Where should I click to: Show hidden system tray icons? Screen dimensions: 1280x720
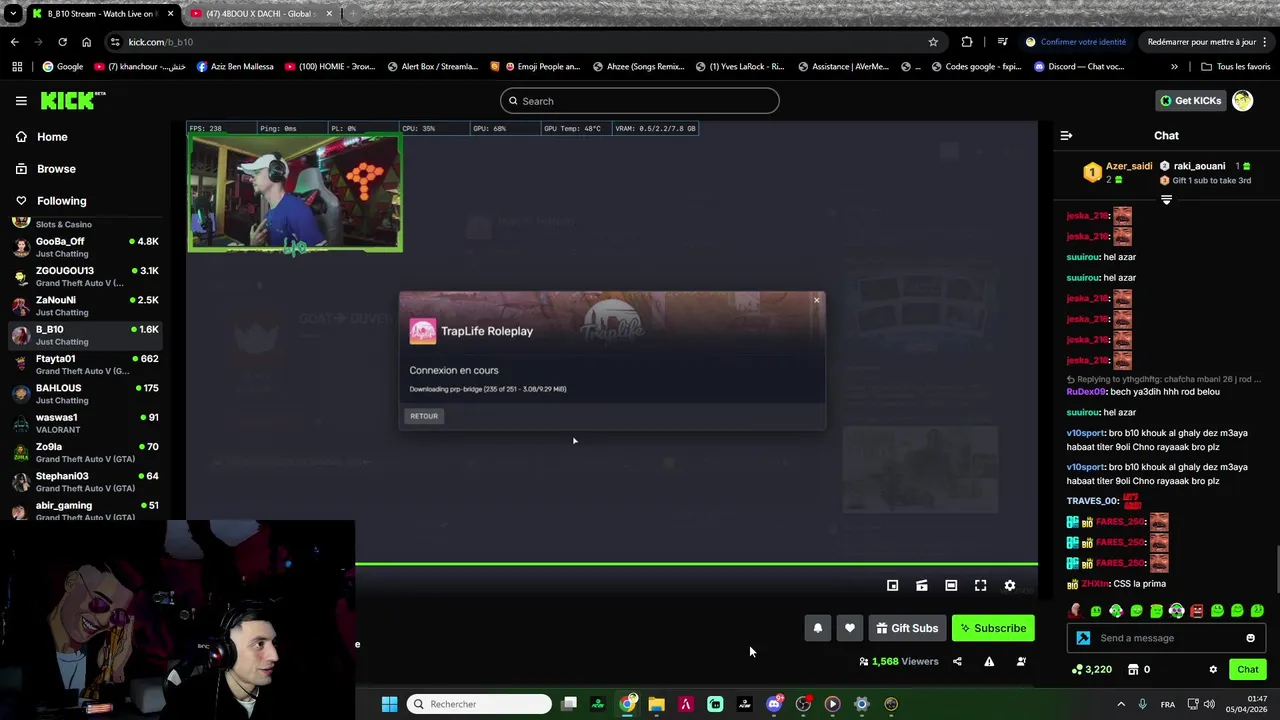click(1121, 704)
